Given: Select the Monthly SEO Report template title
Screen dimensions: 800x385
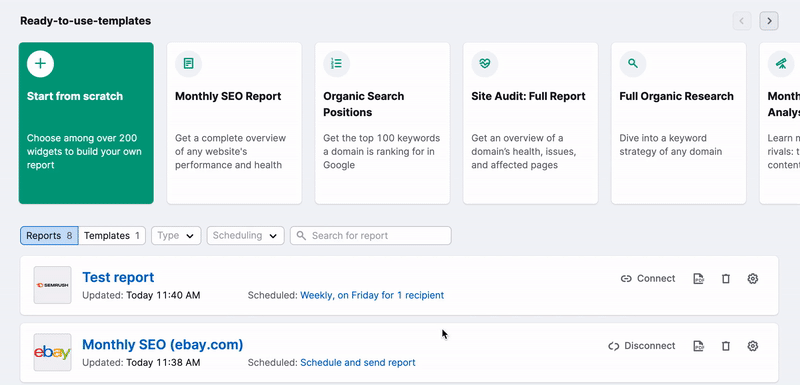Looking at the screenshot, I should (x=228, y=96).
